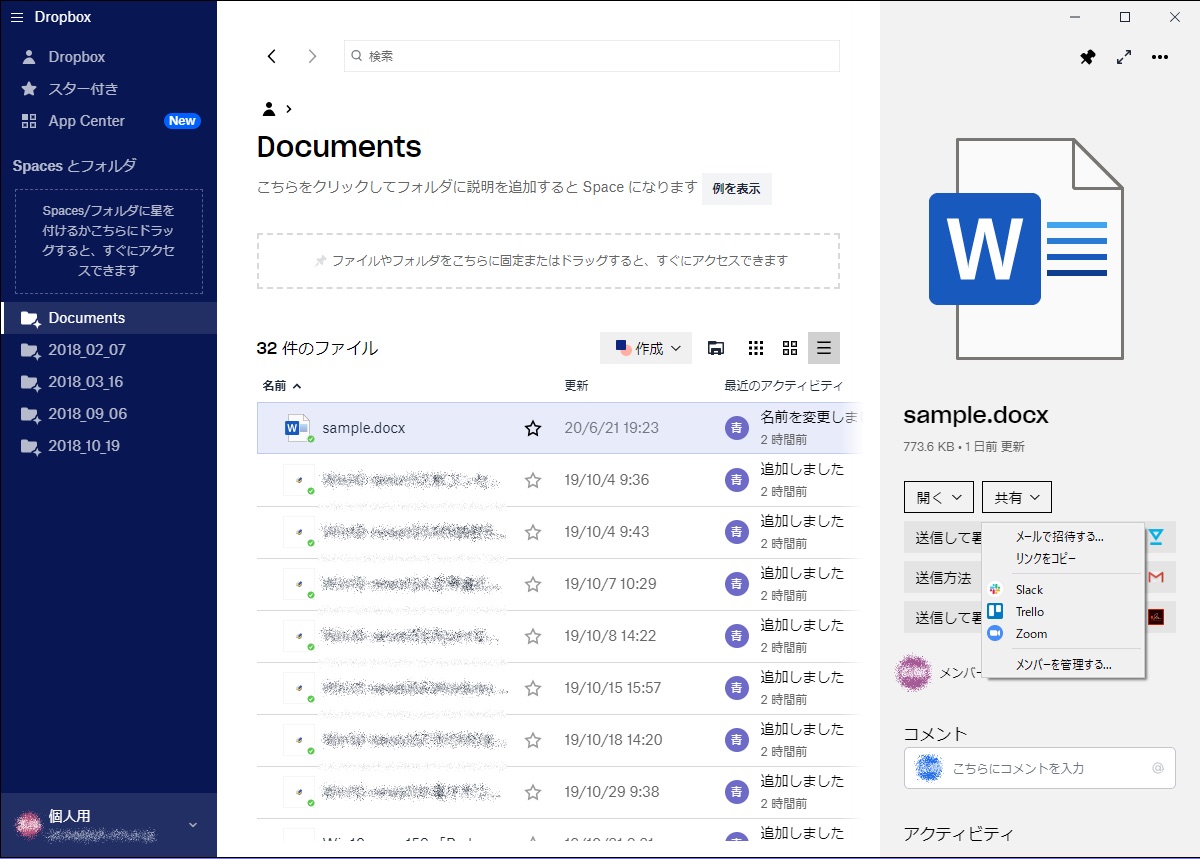Switch to small grid view
The height and width of the screenshot is (859, 1200).
(x=756, y=348)
